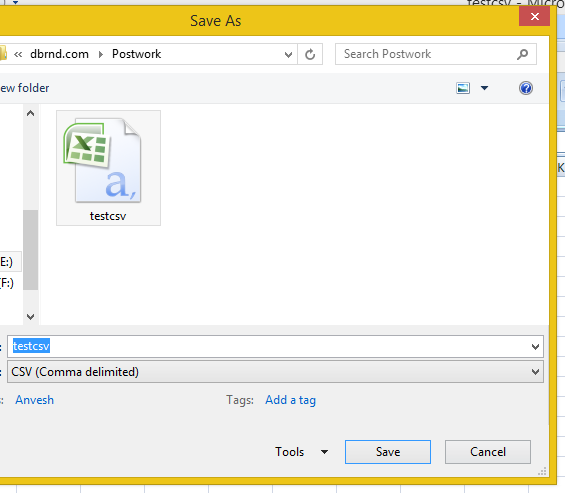
Task: Click the Add a tag link
Action: (290, 400)
